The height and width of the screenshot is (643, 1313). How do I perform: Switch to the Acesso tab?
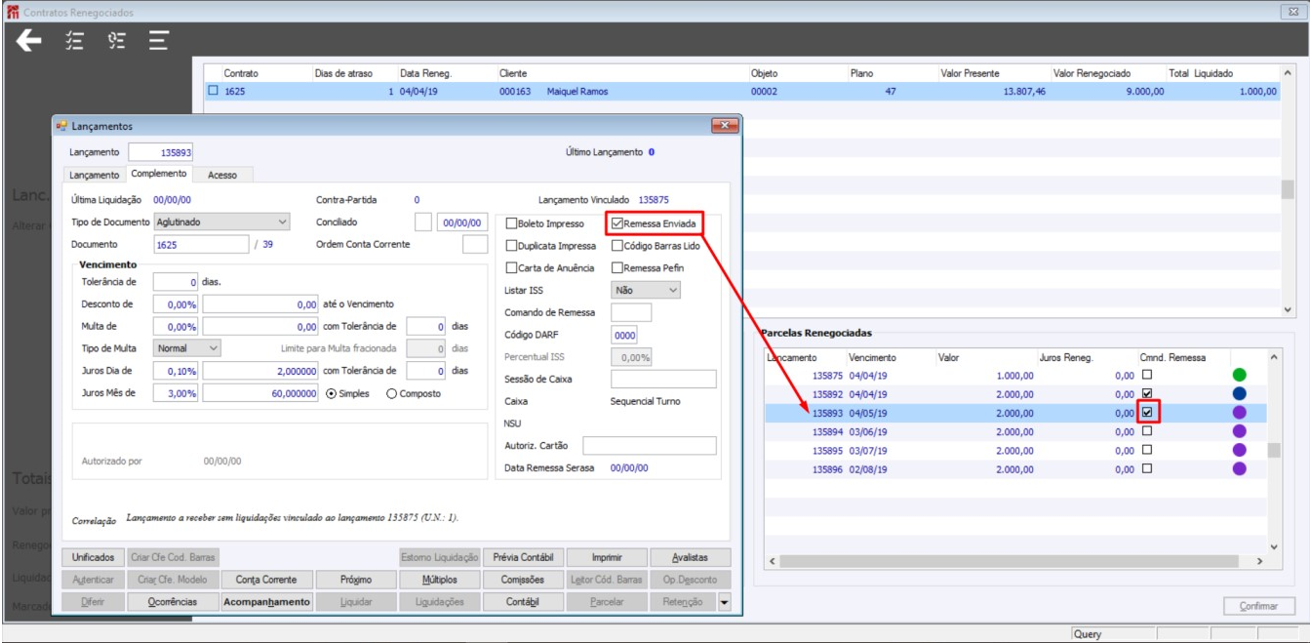[x=222, y=175]
